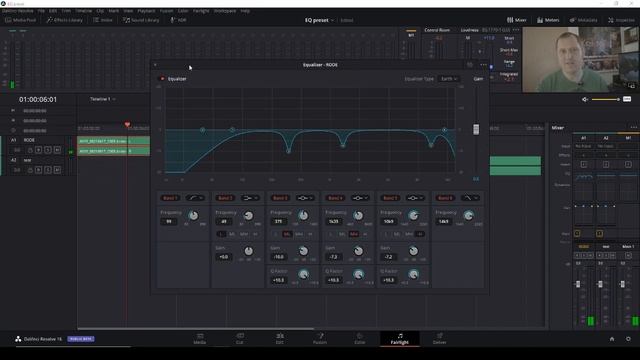Viewport: 640px width, 360px height.
Task: Open Band 4 filter shape dropdown
Action: coord(360,198)
